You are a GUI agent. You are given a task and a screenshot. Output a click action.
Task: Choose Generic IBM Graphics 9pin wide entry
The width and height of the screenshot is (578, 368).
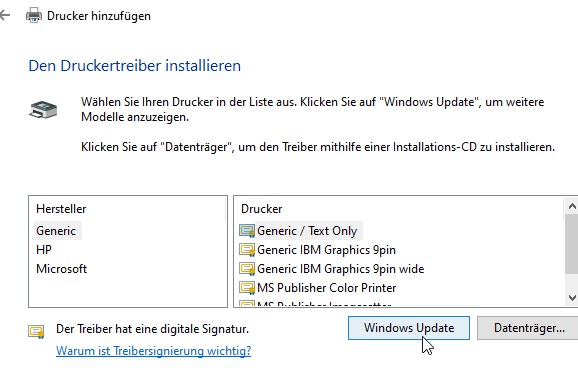point(341,269)
